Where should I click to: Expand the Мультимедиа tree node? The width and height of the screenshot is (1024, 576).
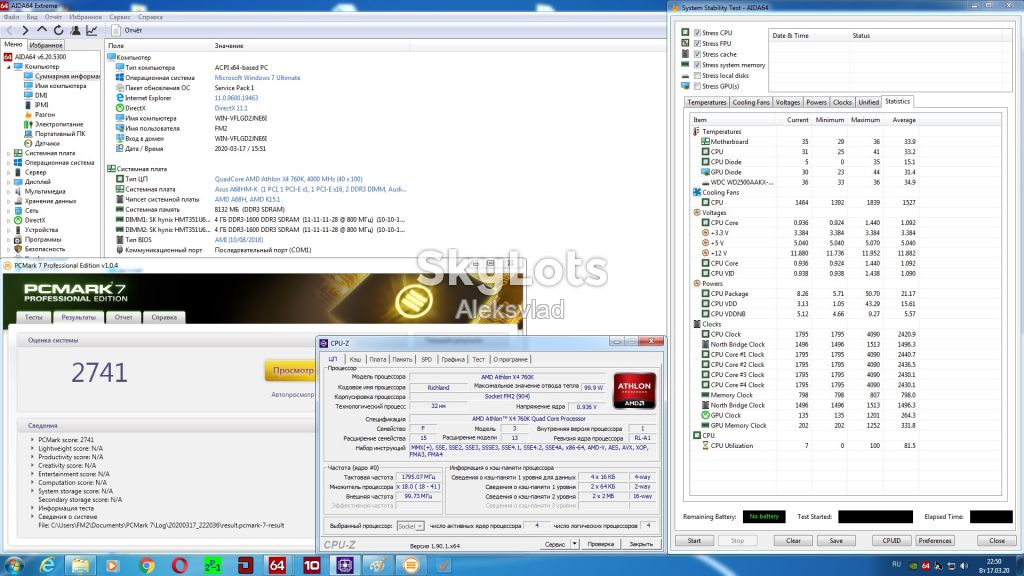click(x=8, y=191)
